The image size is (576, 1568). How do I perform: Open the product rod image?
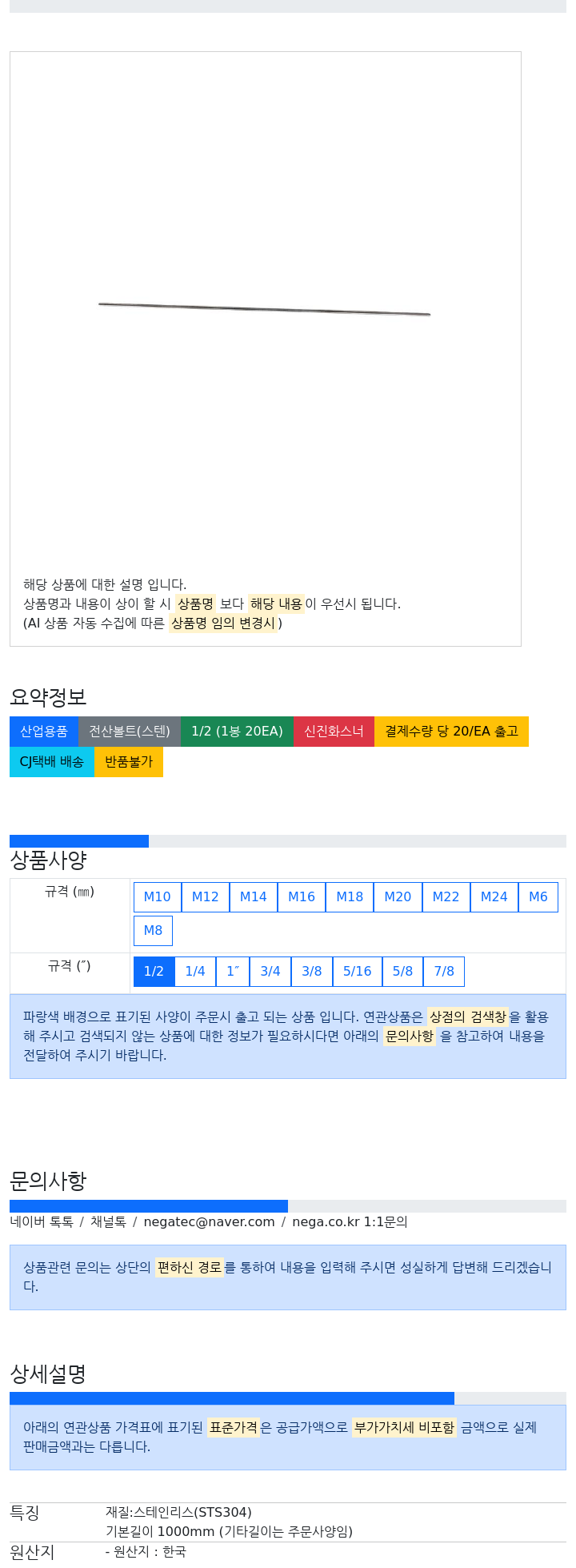265,309
